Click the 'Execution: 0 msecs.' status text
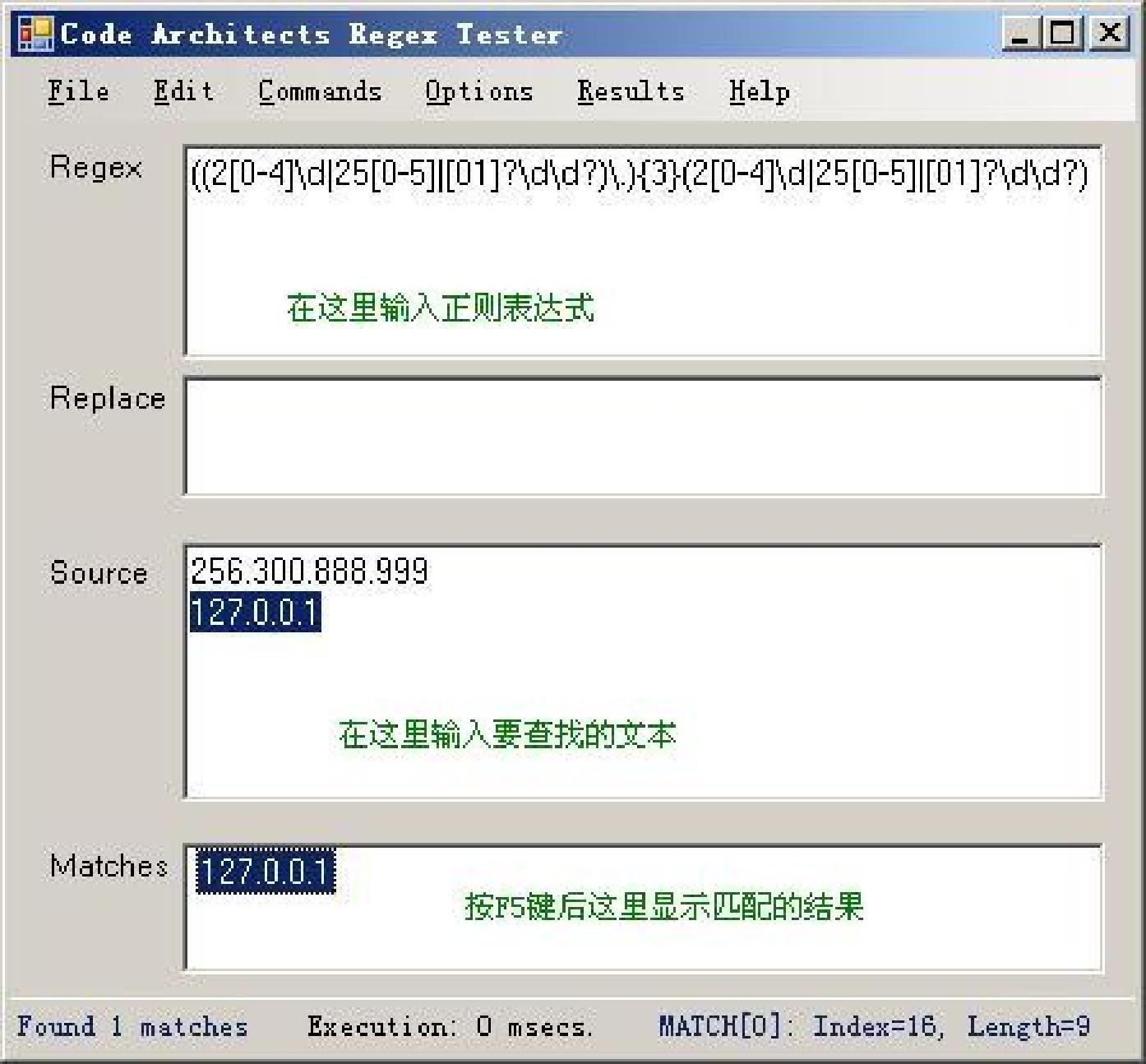This screenshot has height=1064, width=1146. click(450, 1026)
